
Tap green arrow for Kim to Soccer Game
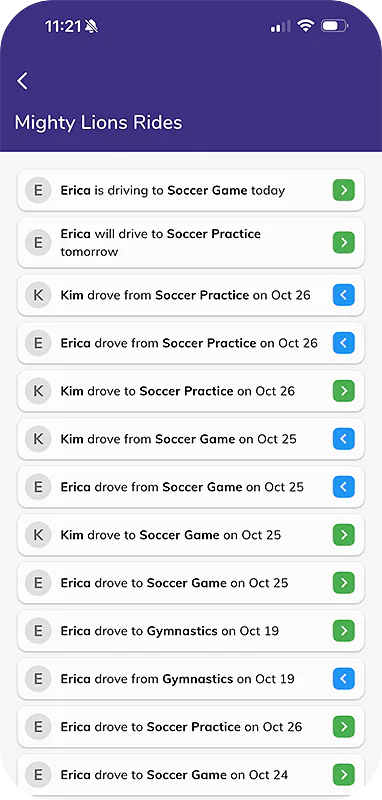pos(344,535)
